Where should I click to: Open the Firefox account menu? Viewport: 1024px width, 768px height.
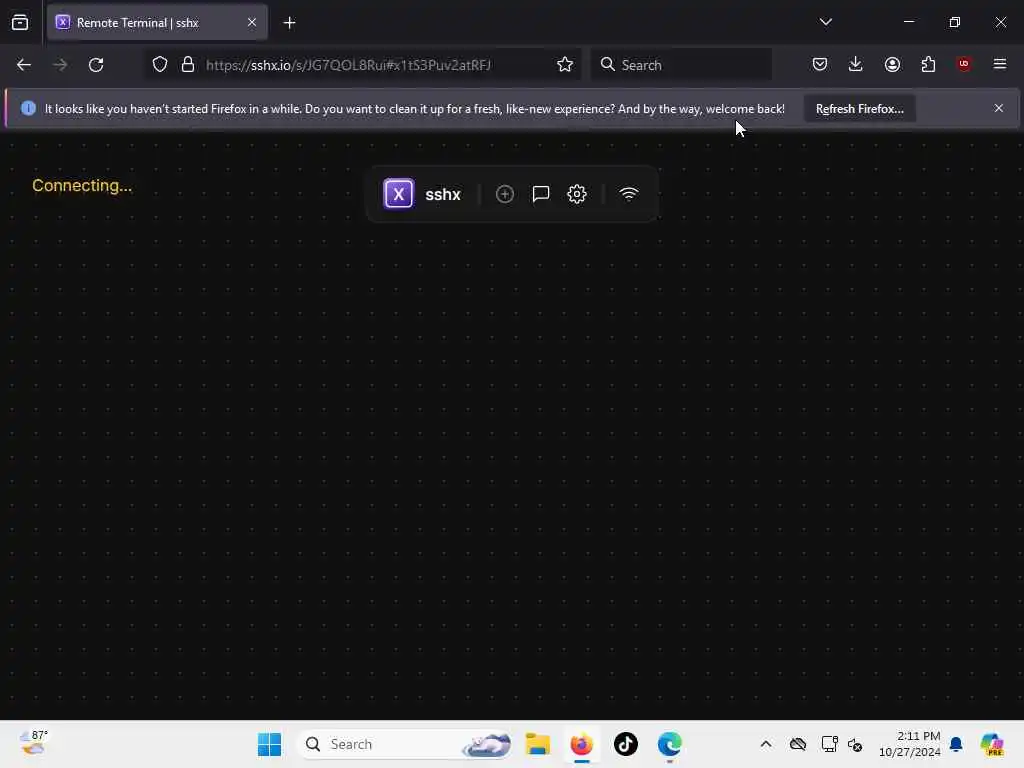coord(892,64)
